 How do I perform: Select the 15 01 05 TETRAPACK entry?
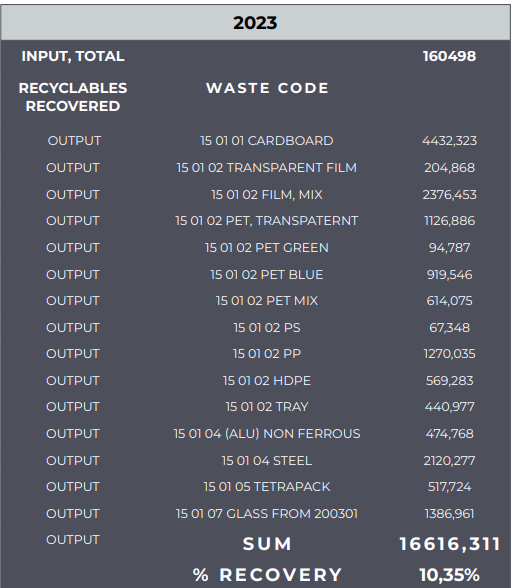click(x=267, y=487)
